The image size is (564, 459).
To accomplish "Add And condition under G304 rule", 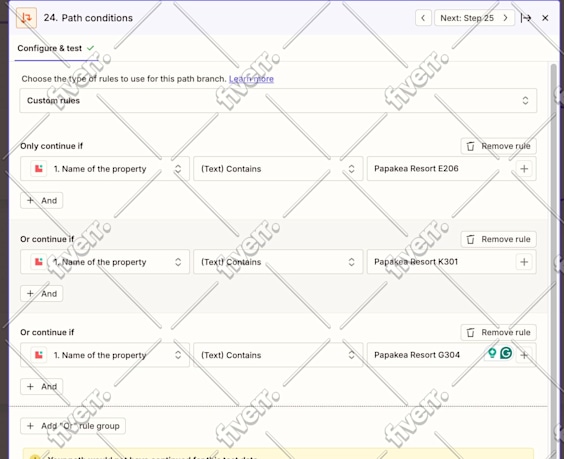I will coord(42,387).
